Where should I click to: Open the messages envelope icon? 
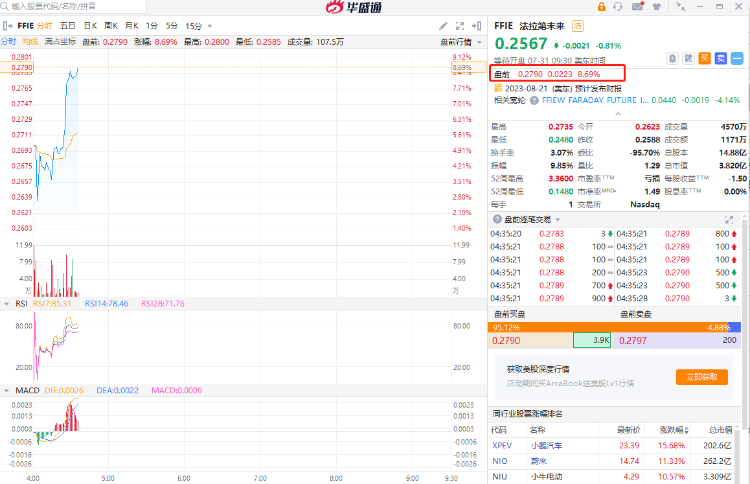[638, 6]
